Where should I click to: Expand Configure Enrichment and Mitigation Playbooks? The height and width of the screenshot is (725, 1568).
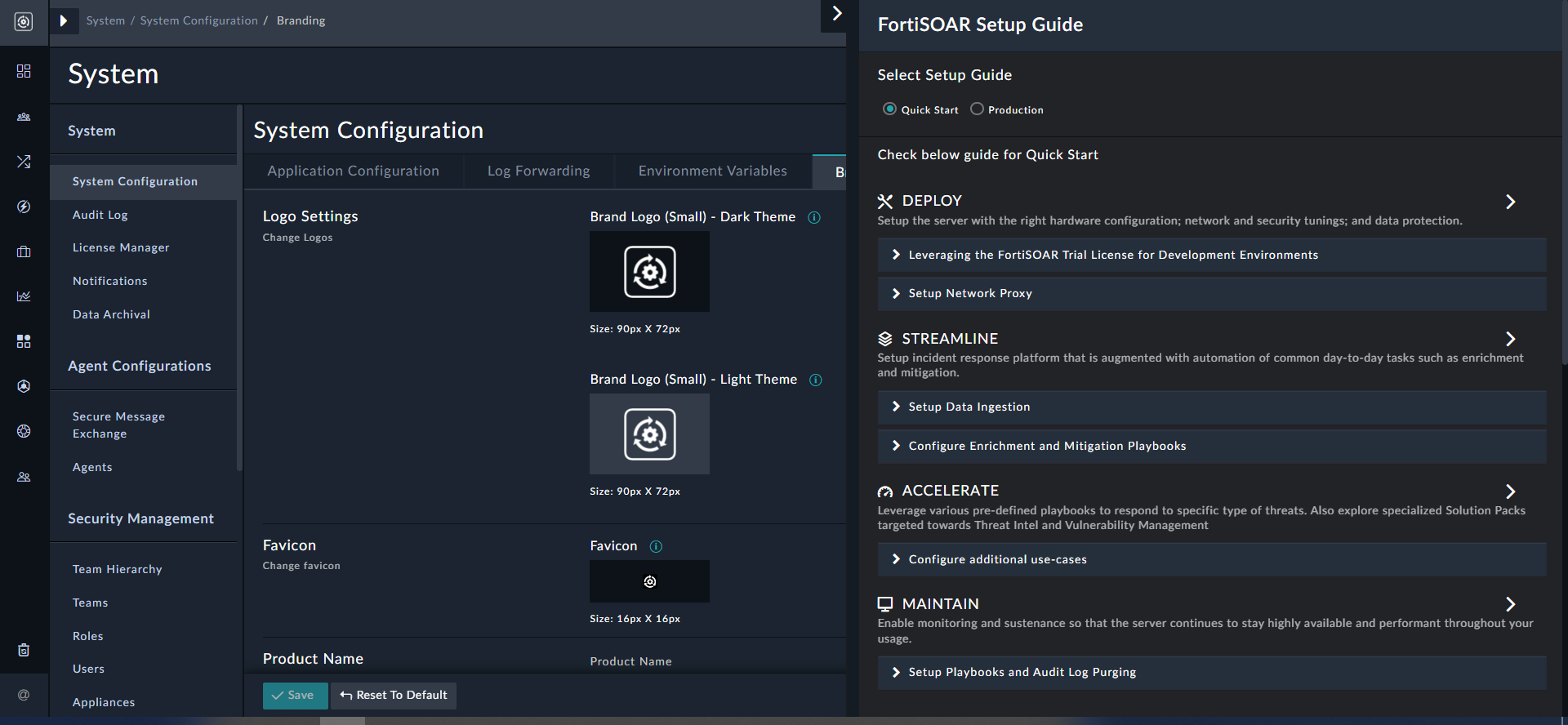(x=1212, y=446)
